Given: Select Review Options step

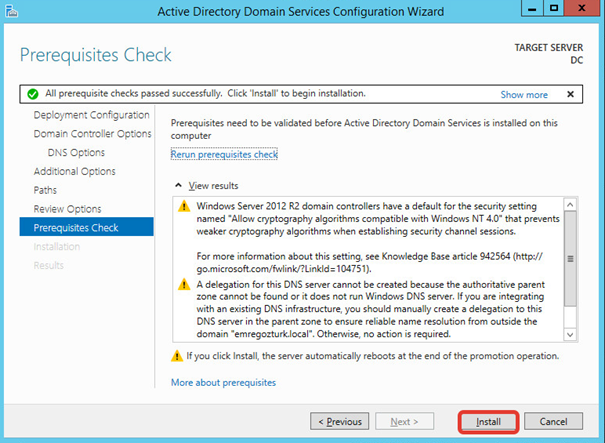Looking at the screenshot, I should click(67, 209).
